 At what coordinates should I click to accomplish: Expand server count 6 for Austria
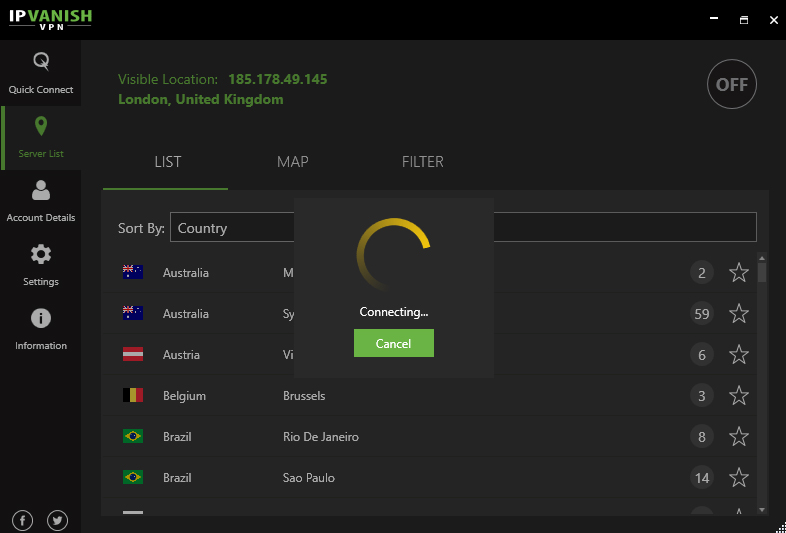[702, 354]
